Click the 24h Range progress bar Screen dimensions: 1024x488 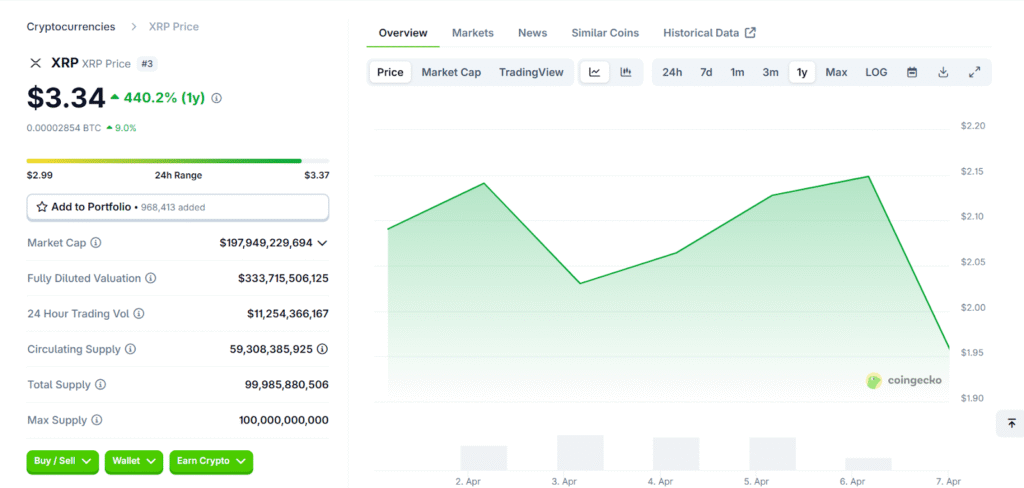coord(178,161)
